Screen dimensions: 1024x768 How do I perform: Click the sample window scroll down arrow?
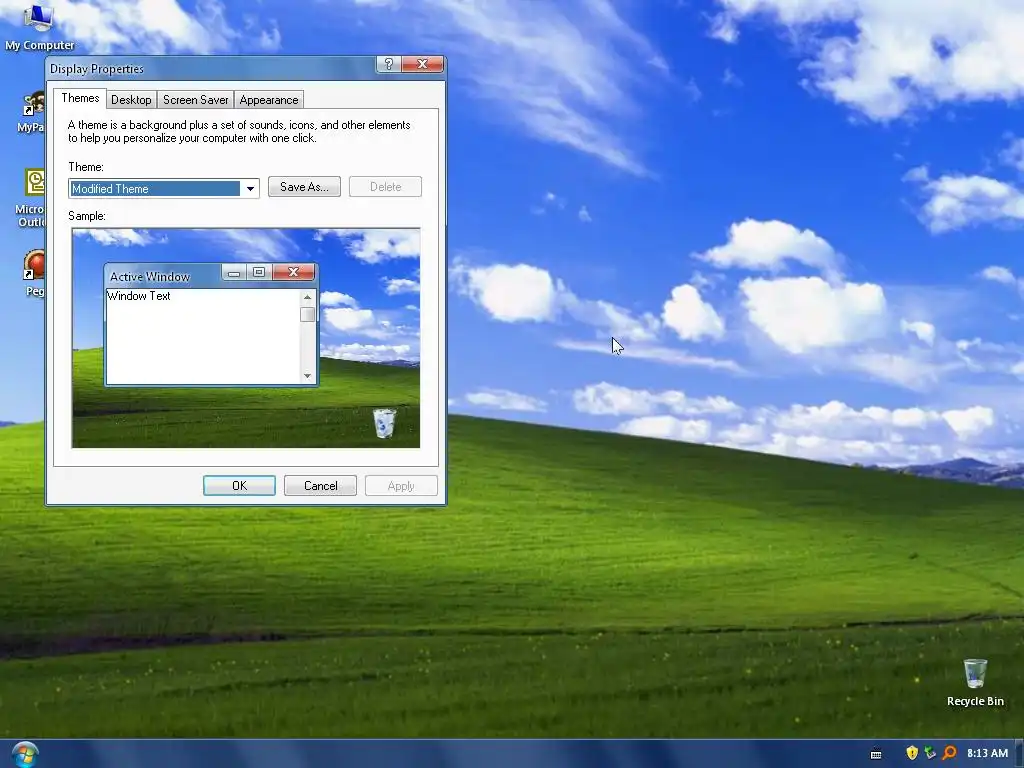point(308,376)
